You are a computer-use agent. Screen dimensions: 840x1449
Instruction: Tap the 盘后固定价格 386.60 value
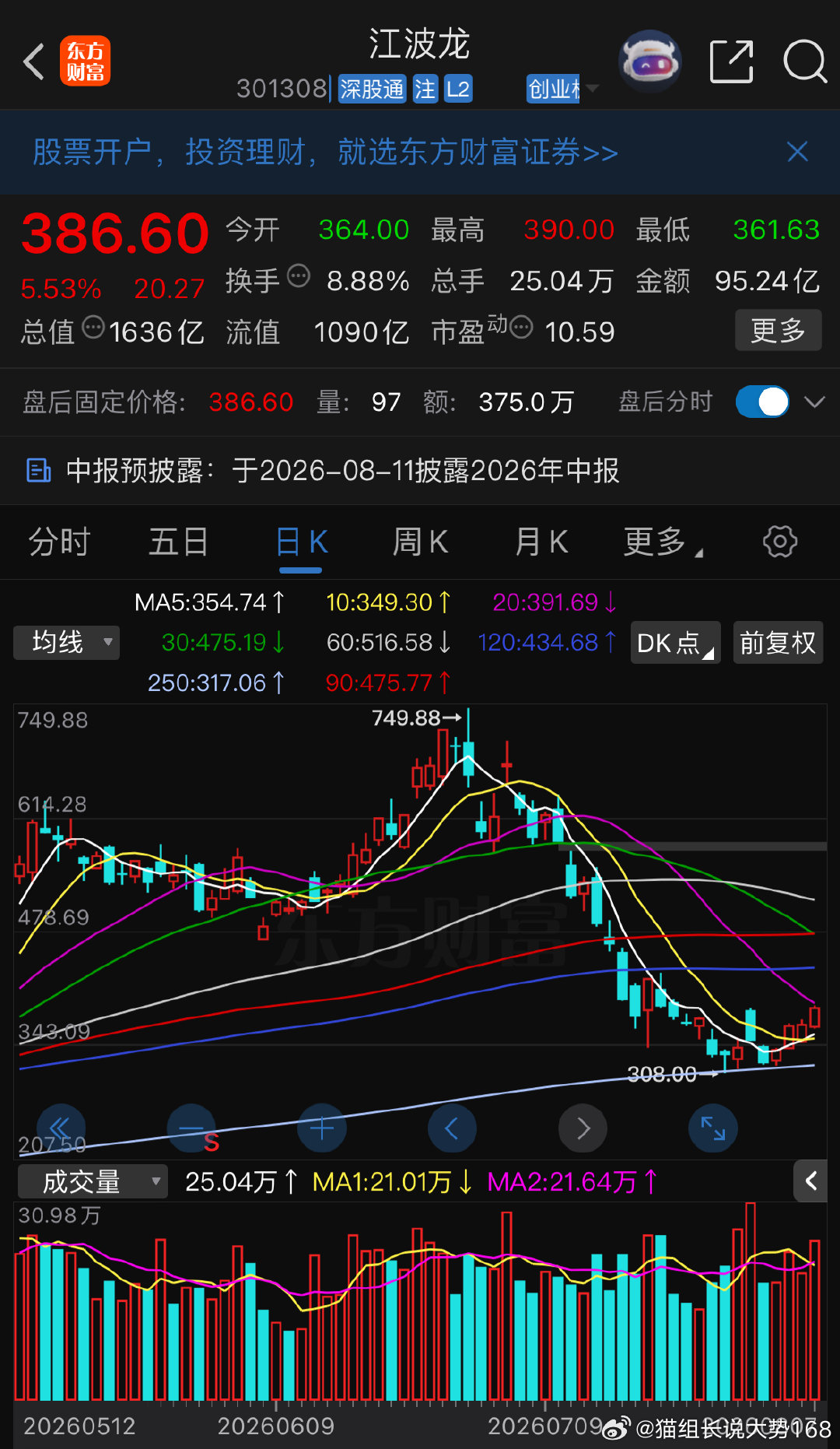pos(250,402)
